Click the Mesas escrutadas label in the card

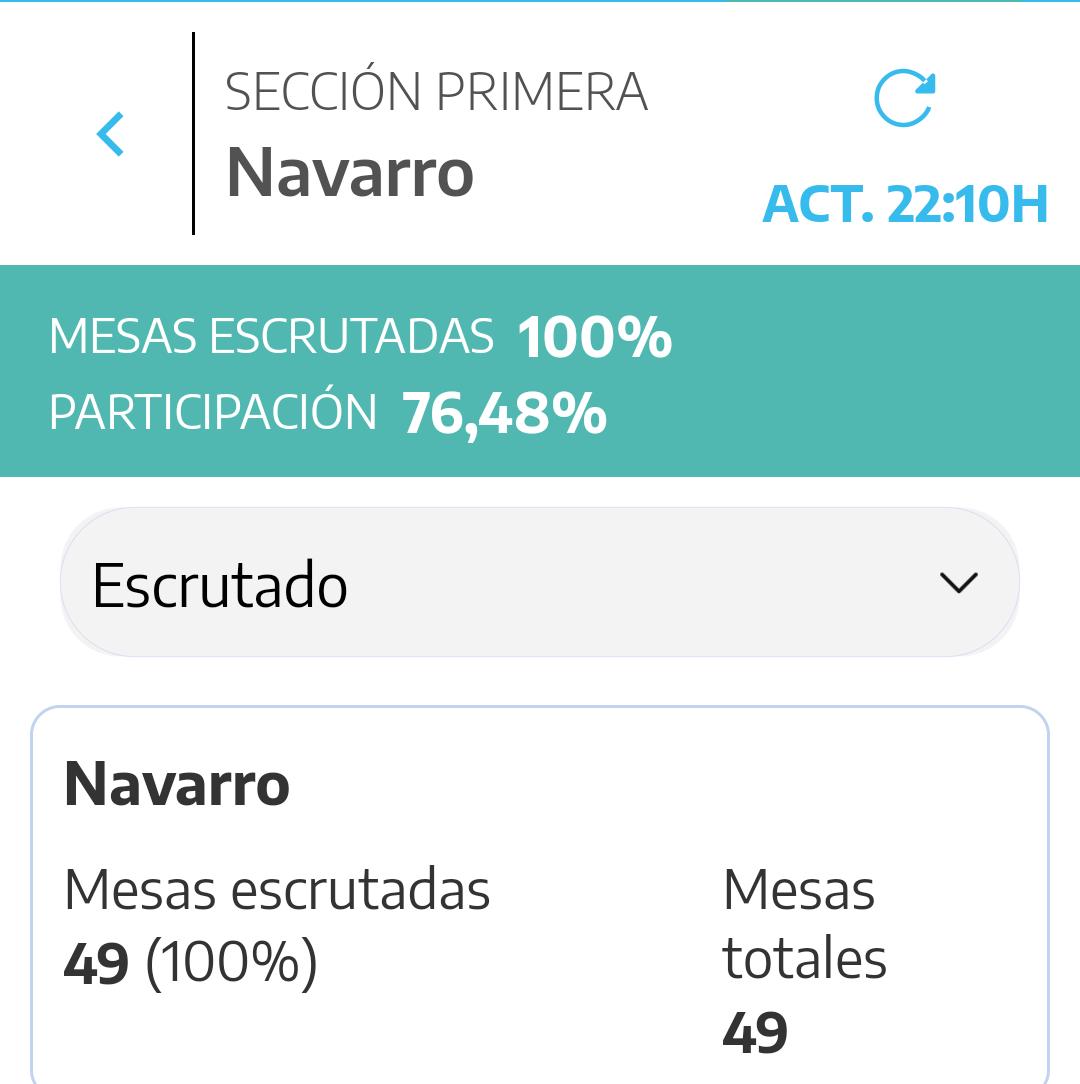277,890
